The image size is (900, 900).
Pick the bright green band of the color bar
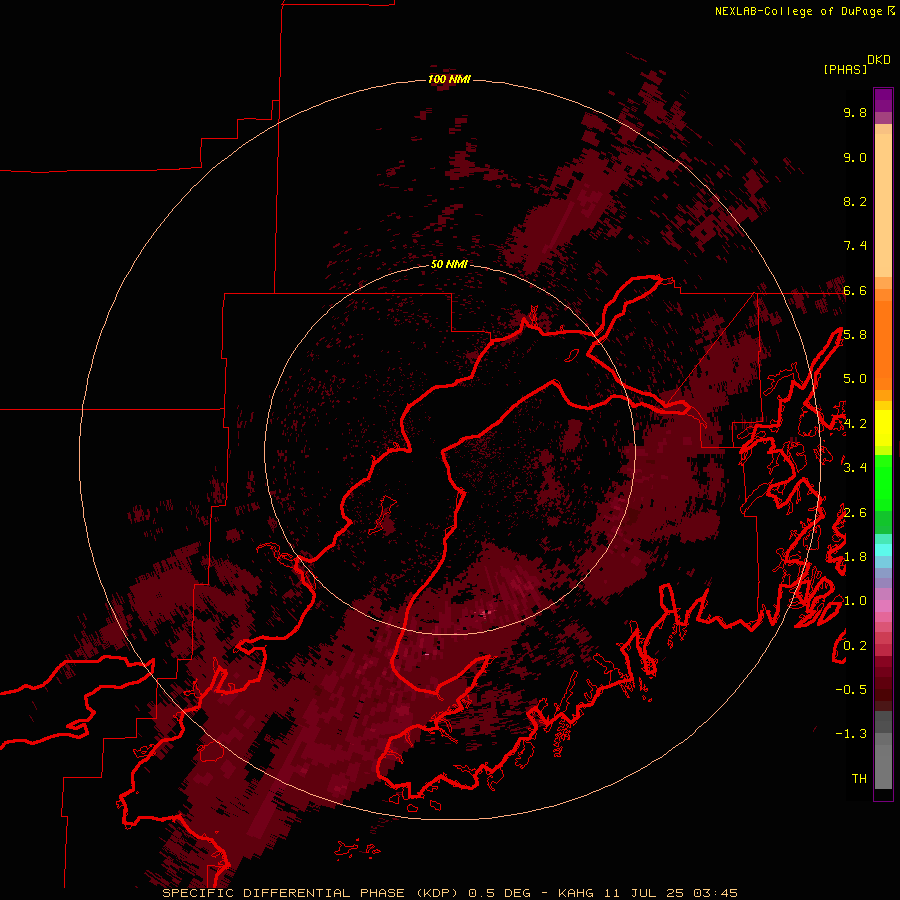click(883, 483)
